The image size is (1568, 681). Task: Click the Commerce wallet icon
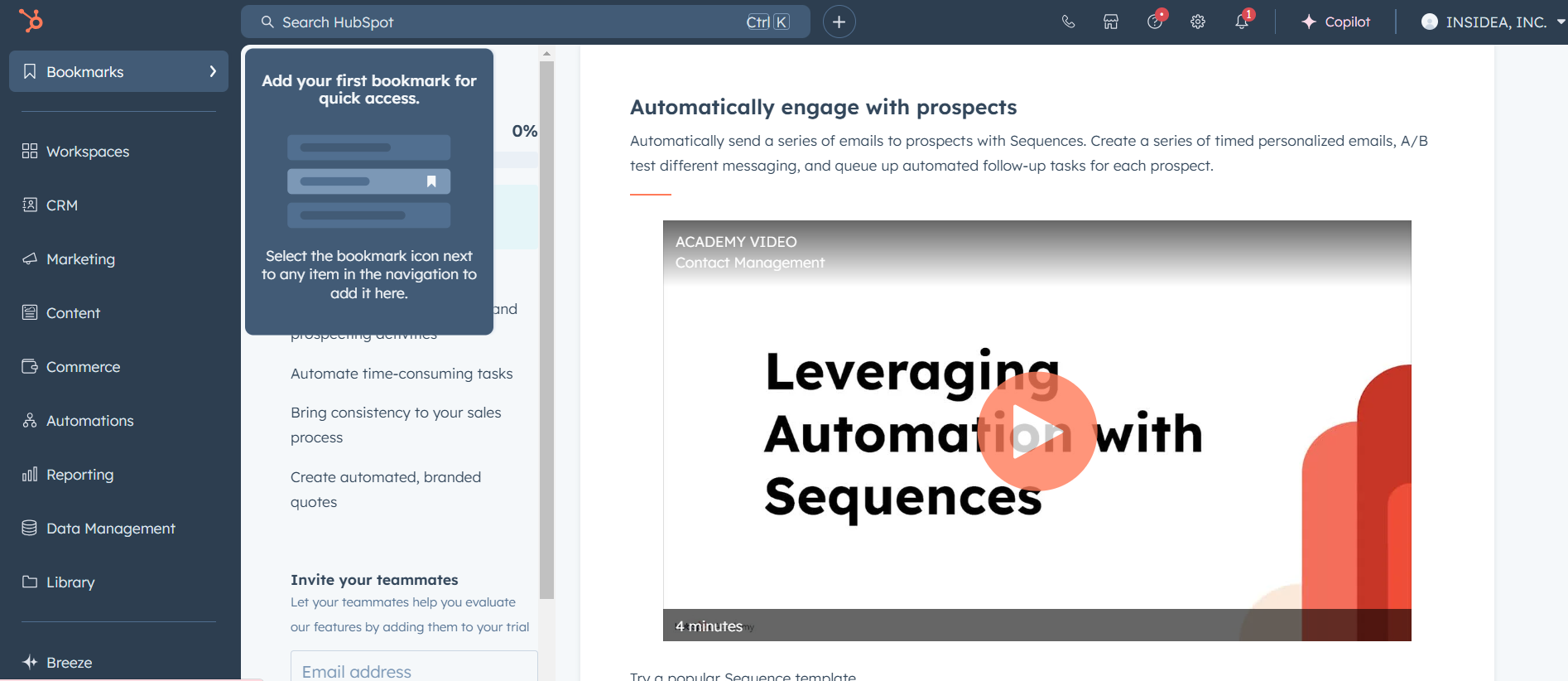click(x=30, y=366)
